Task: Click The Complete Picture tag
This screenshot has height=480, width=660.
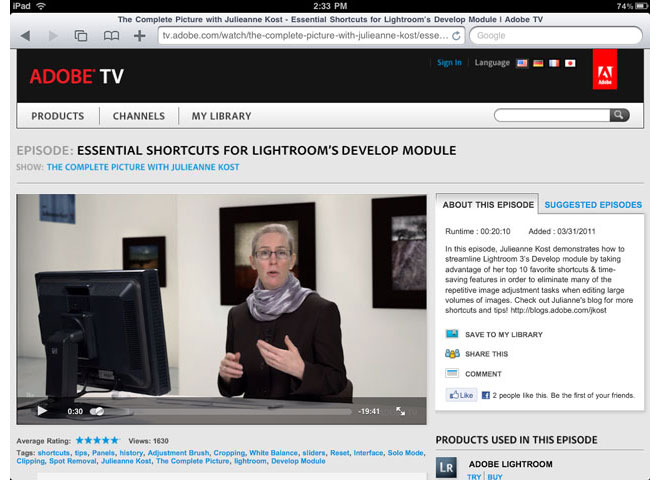Action: pyautogui.click(x=192, y=461)
